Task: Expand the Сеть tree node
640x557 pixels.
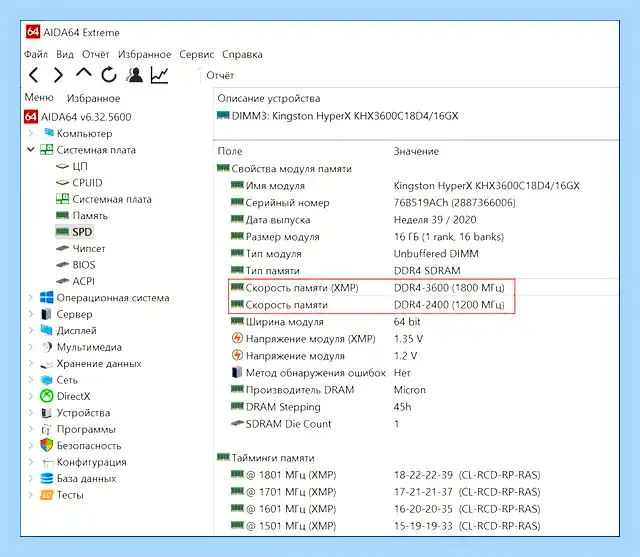Action: 31,380
